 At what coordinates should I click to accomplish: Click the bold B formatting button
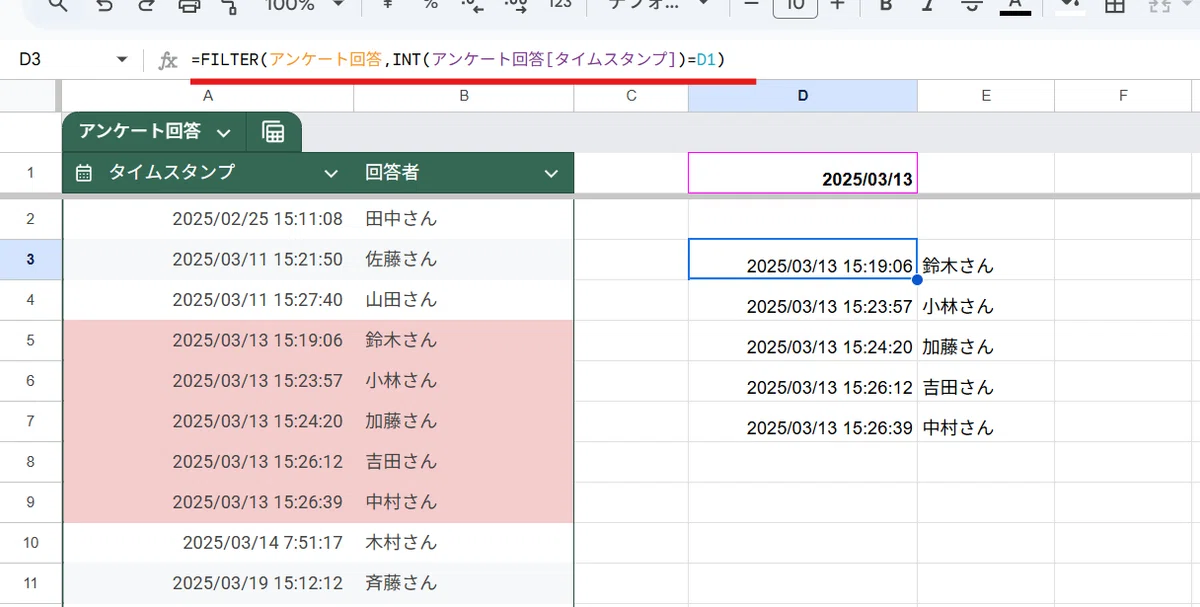click(885, 5)
